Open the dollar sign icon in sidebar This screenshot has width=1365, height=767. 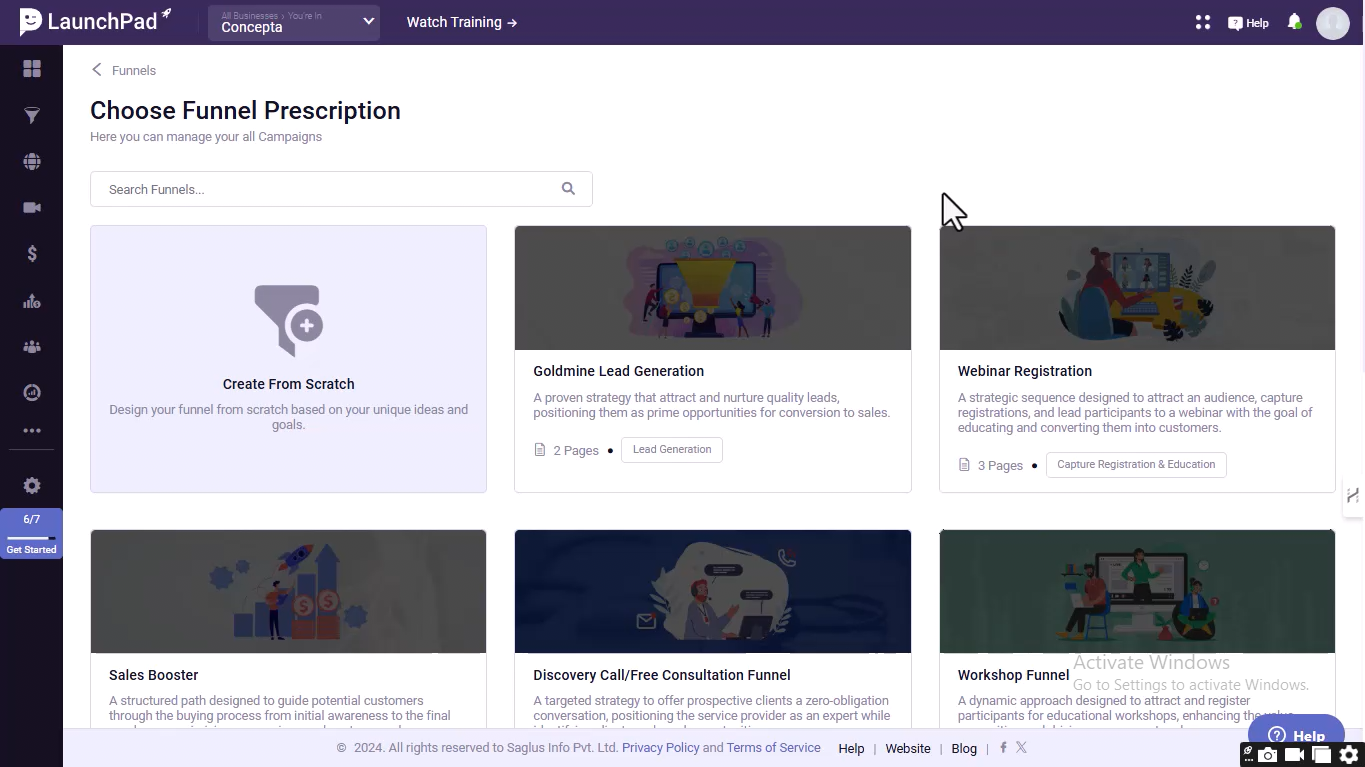[x=32, y=254]
